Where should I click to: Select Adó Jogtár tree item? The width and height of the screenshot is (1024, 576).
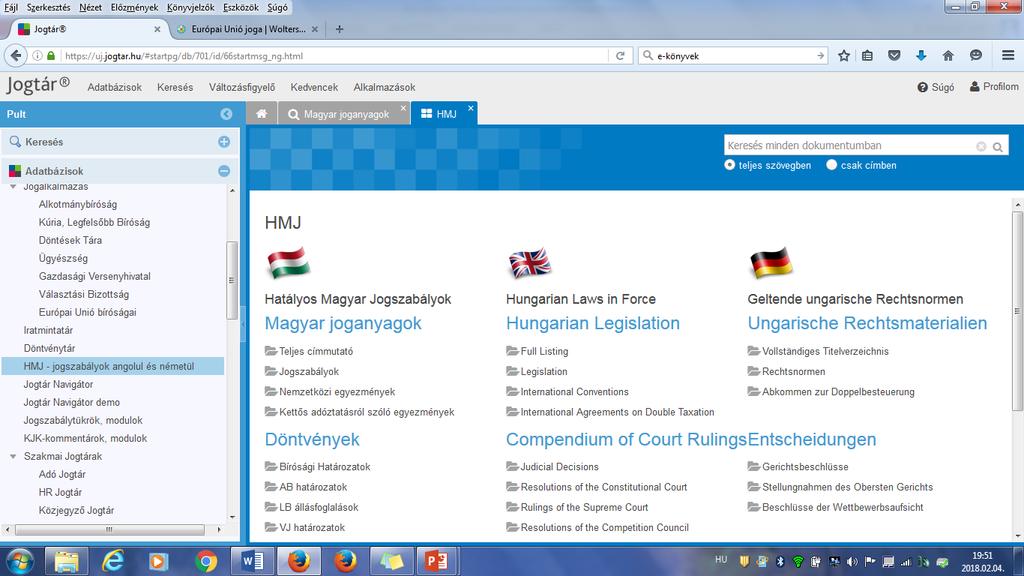[x=62, y=474]
